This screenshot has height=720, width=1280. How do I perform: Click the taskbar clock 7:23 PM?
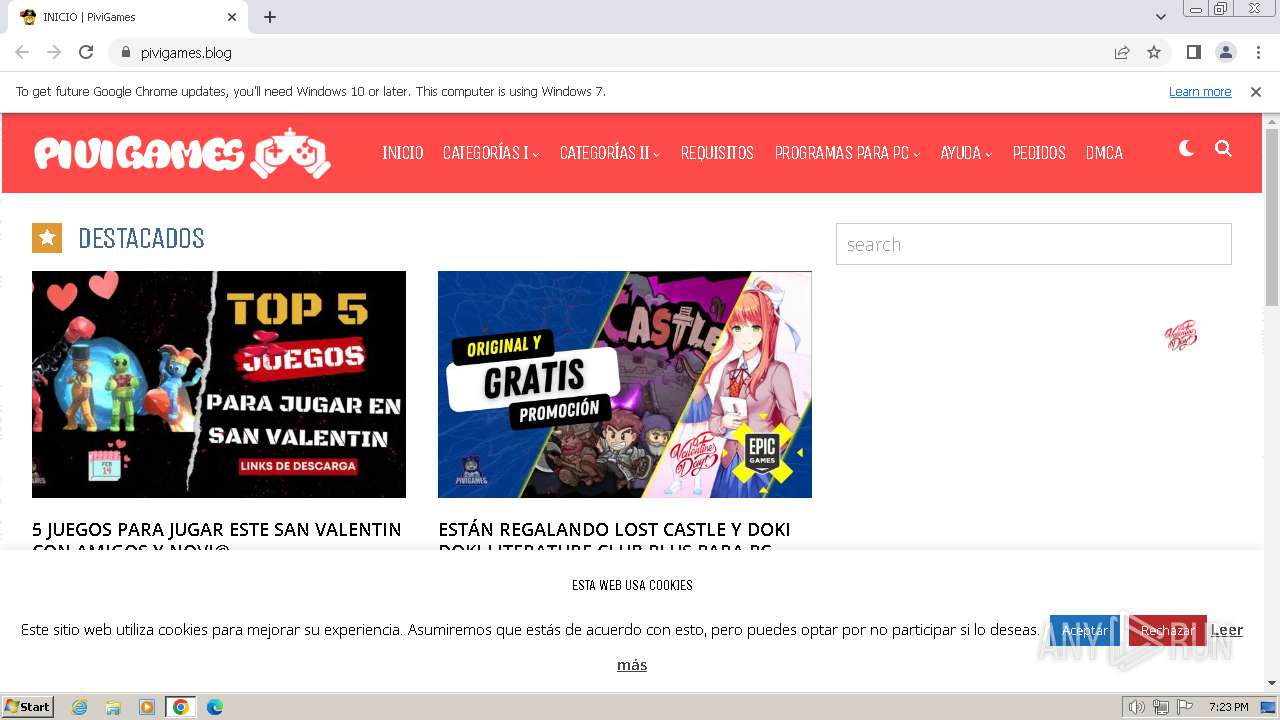[x=1229, y=707]
